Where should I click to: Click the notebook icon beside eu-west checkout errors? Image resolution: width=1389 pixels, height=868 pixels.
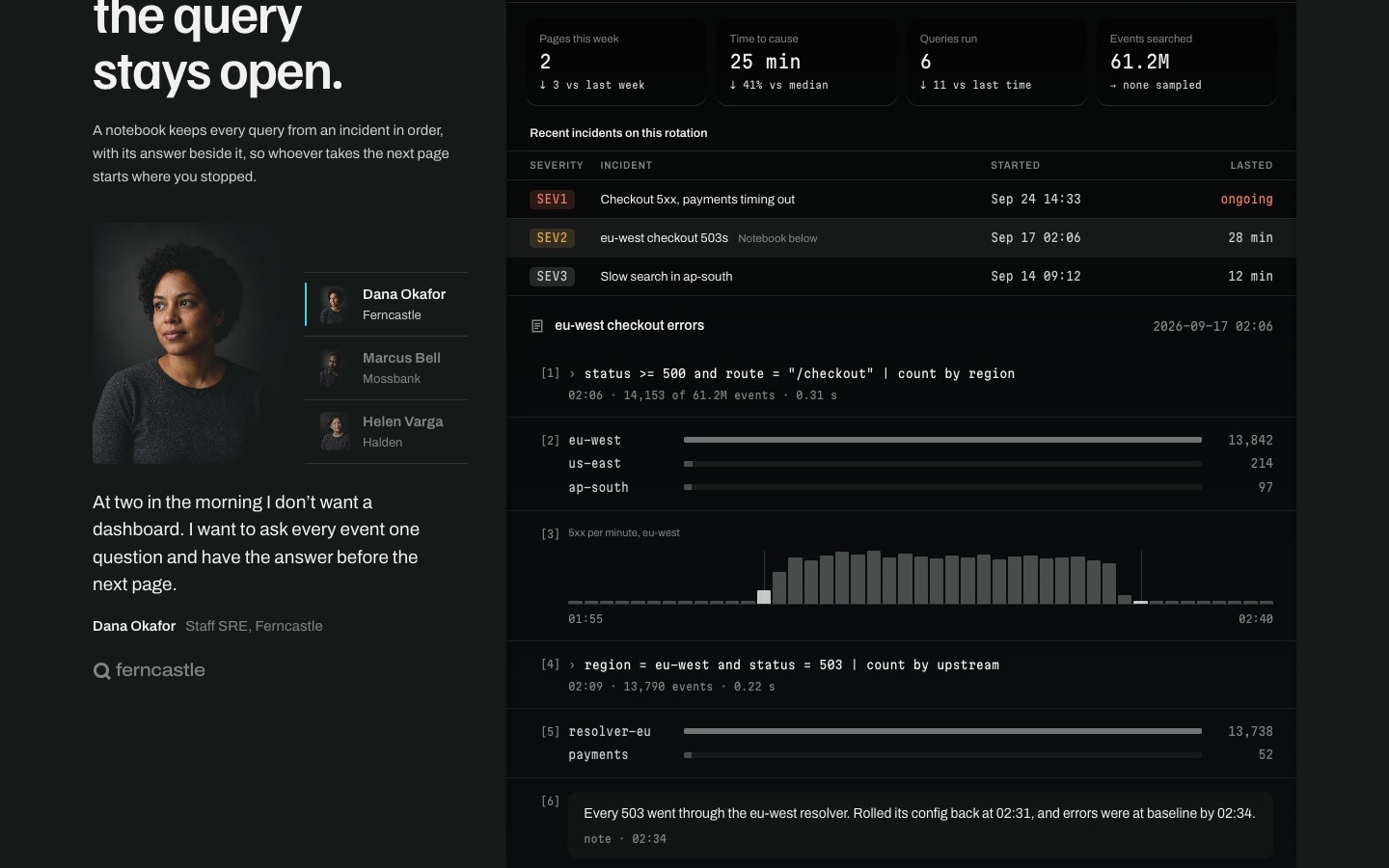point(537,326)
